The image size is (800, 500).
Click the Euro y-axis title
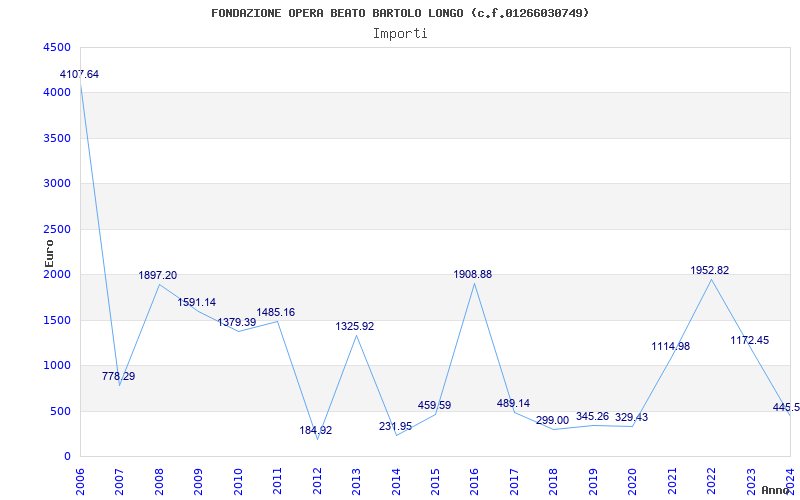(x=49, y=254)
